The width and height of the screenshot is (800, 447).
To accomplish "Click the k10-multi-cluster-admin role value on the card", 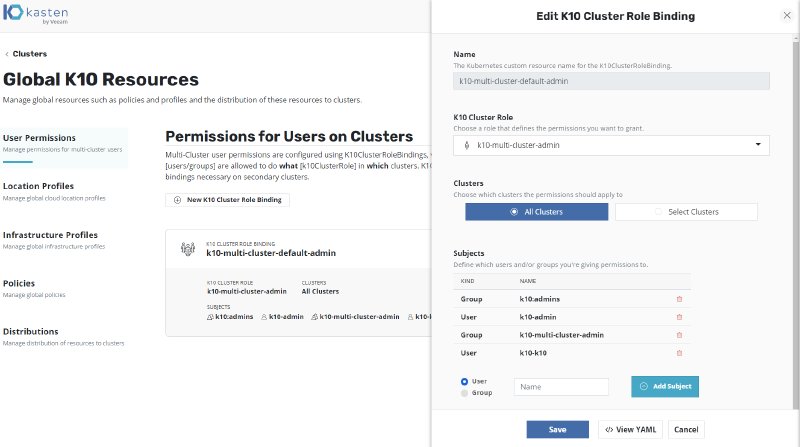I will (x=247, y=291).
